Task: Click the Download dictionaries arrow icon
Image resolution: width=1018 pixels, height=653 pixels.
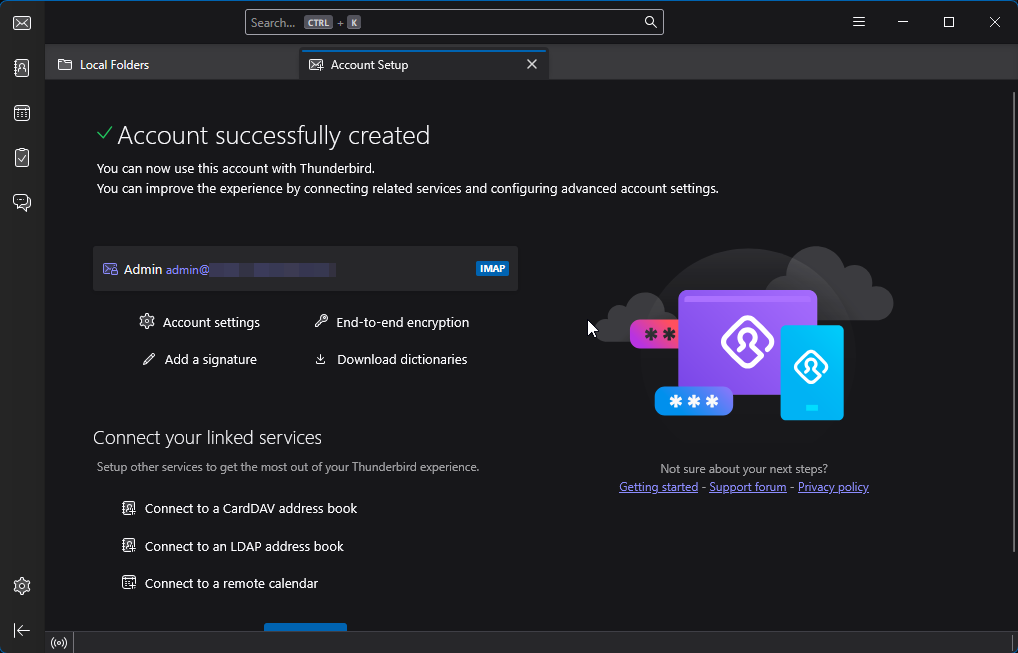Action: pyautogui.click(x=320, y=359)
